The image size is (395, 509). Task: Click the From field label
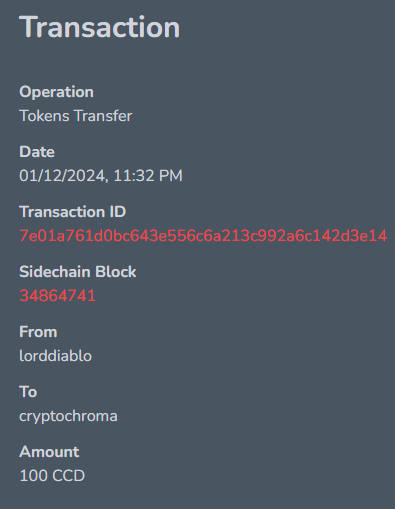pyautogui.click(x=38, y=332)
